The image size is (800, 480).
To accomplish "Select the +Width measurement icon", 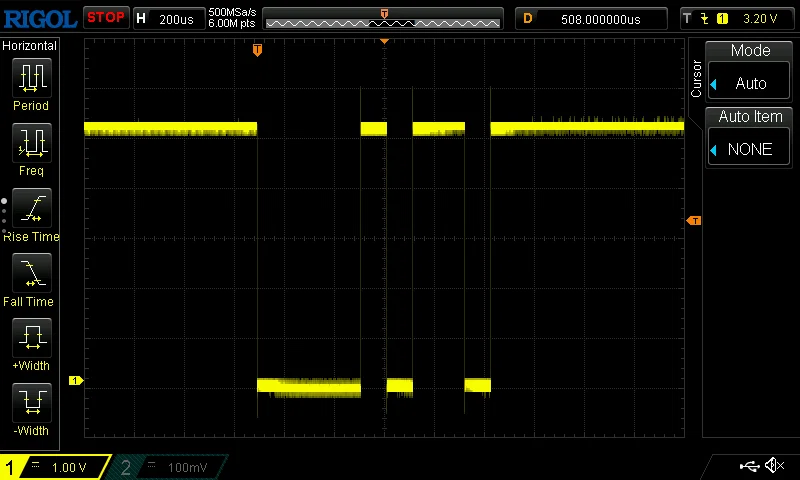I will [32, 338].
